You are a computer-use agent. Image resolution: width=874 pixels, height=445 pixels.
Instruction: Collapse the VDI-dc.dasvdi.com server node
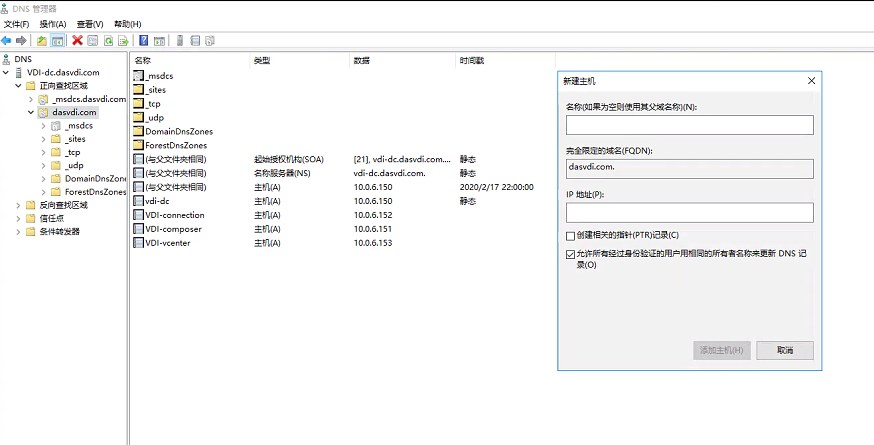point(6,72)
